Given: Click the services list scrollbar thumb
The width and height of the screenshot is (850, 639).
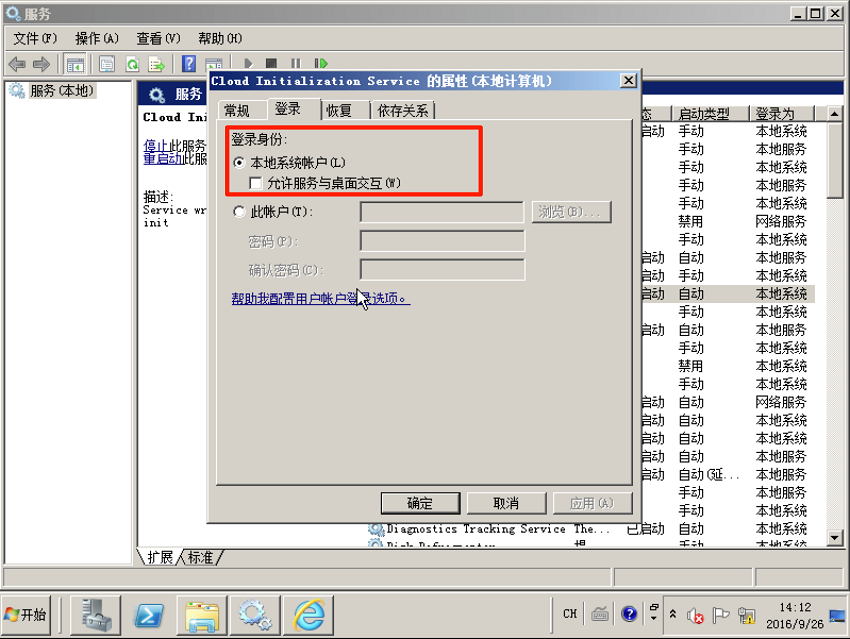Looking at the screenshot, I should coord(835,160).
